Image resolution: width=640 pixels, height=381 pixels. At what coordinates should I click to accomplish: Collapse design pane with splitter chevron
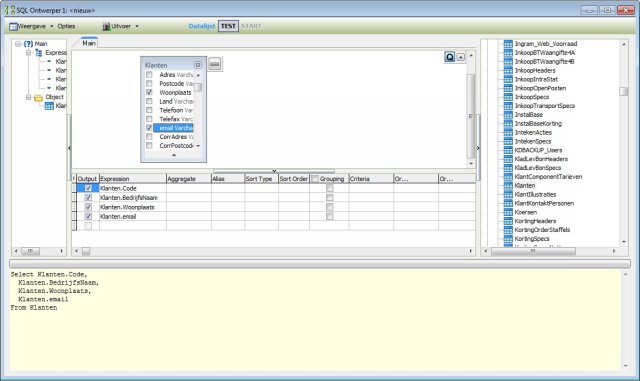[274, 171]
